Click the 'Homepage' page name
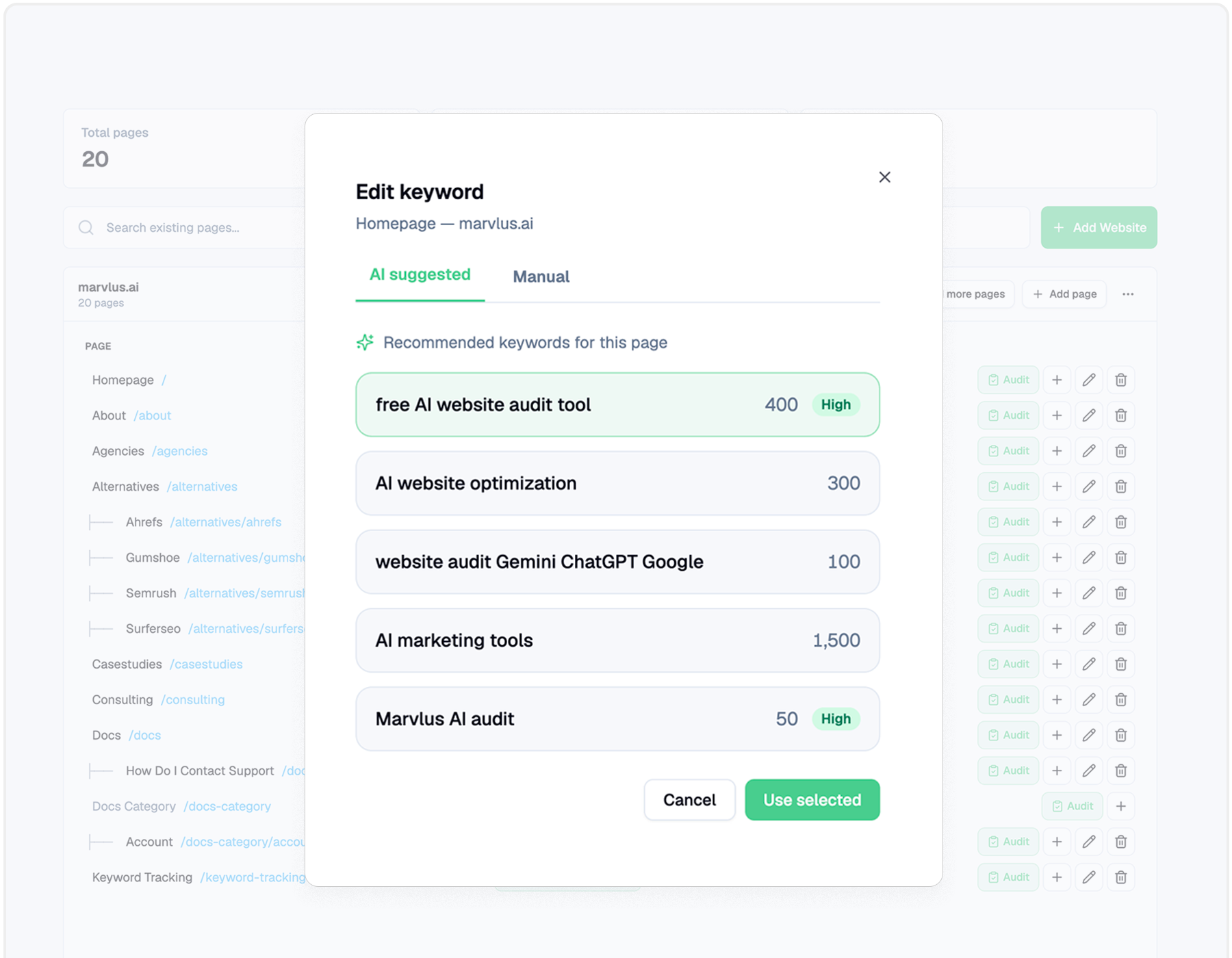This screenshot has width=1232, height=958. [123, 380]
